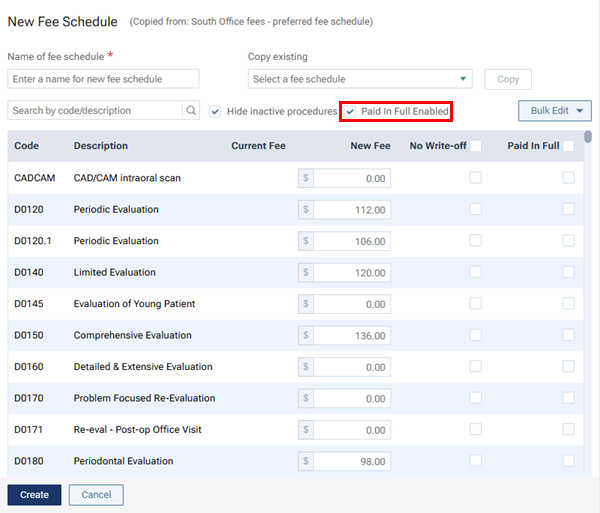This screenshot has width=600, height=513.
Task: Toggle Hide inactive procedures checkbox
Action: coord(215,111)
